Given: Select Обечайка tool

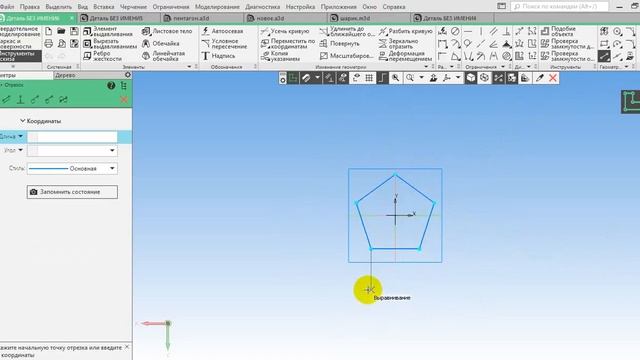Looking at the screenshot, I should pyautogui.click(x=161, y=43).
